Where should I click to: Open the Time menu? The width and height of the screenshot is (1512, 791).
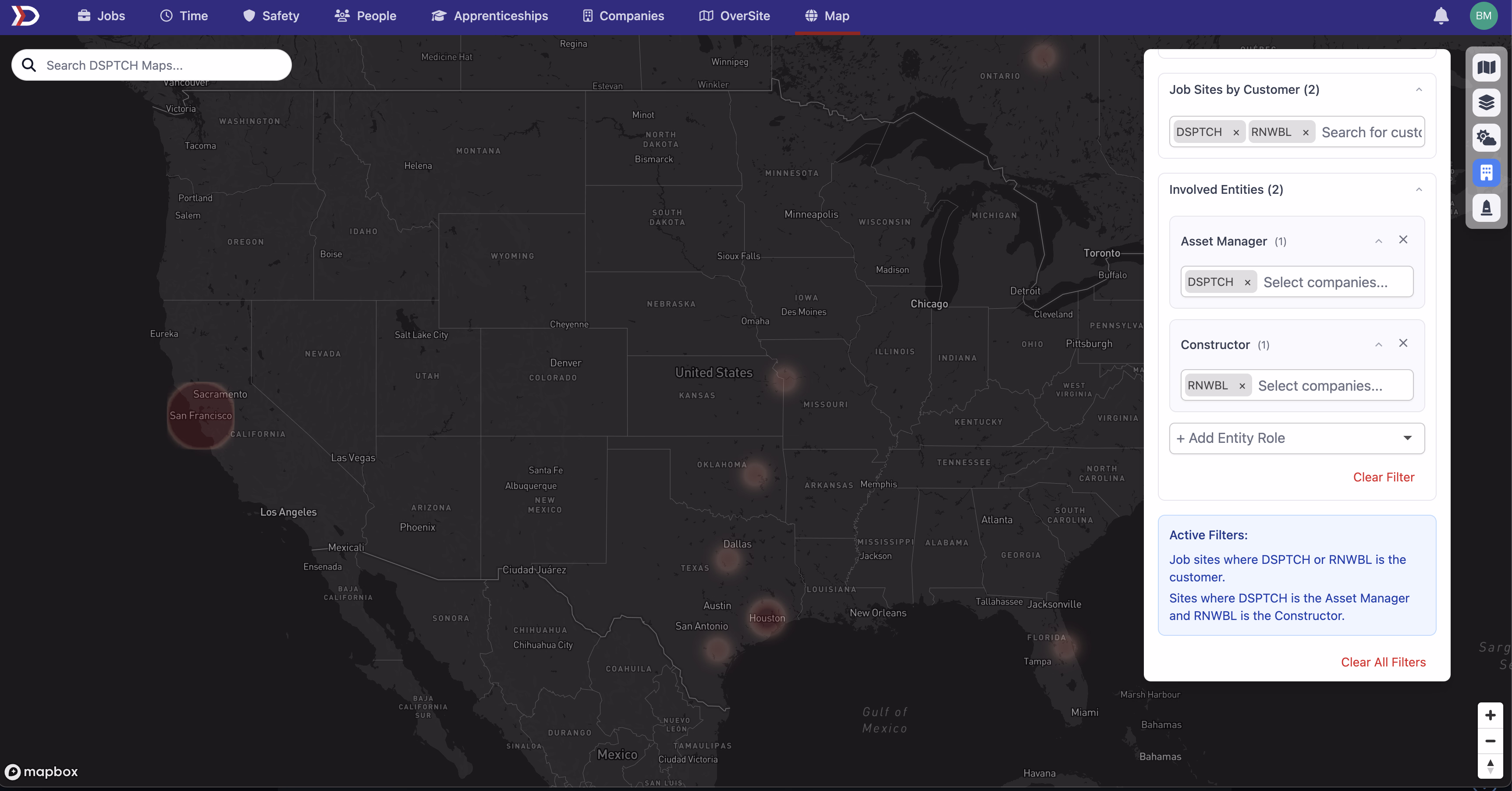click(184, 16)
